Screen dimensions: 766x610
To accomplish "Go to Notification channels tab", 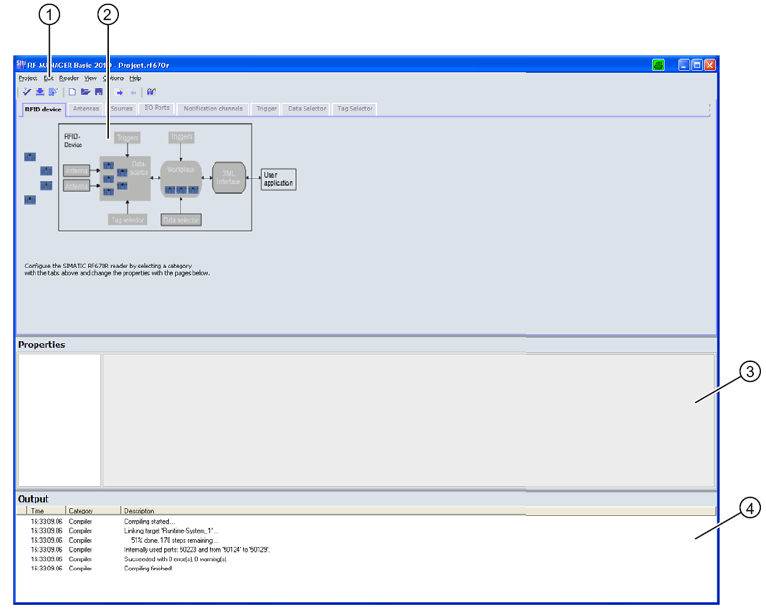I will pos(213,108).
